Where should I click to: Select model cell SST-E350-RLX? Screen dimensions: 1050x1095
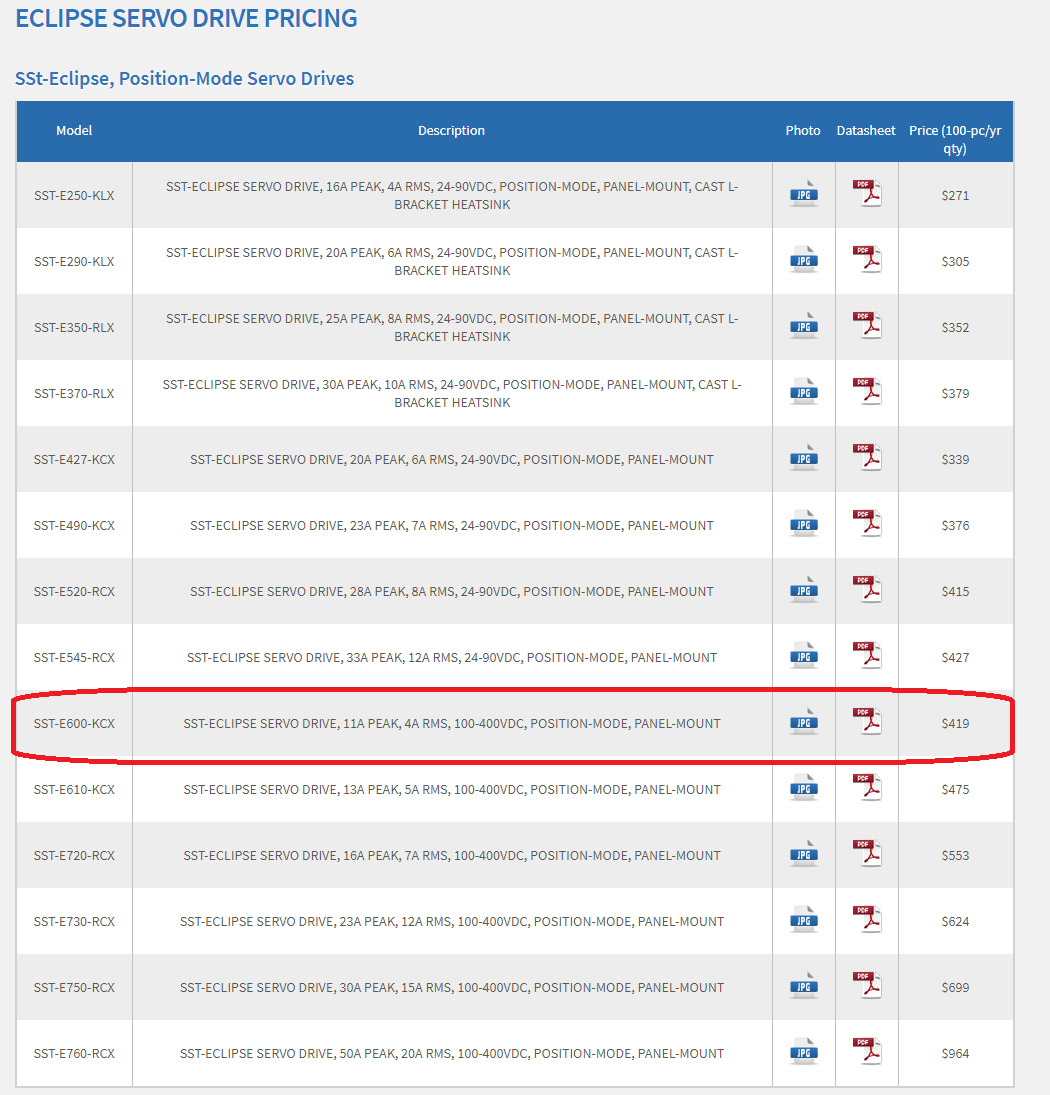click(74, 328)
